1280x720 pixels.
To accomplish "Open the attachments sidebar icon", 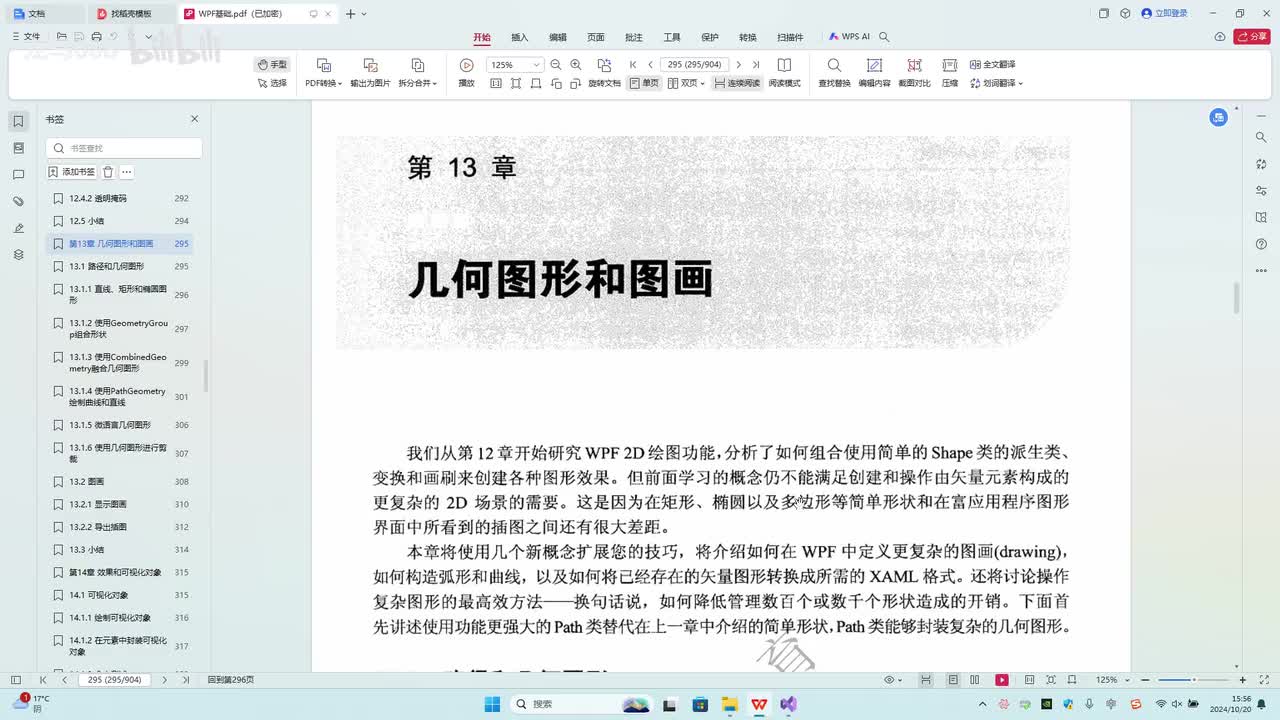I will point(18,201).
